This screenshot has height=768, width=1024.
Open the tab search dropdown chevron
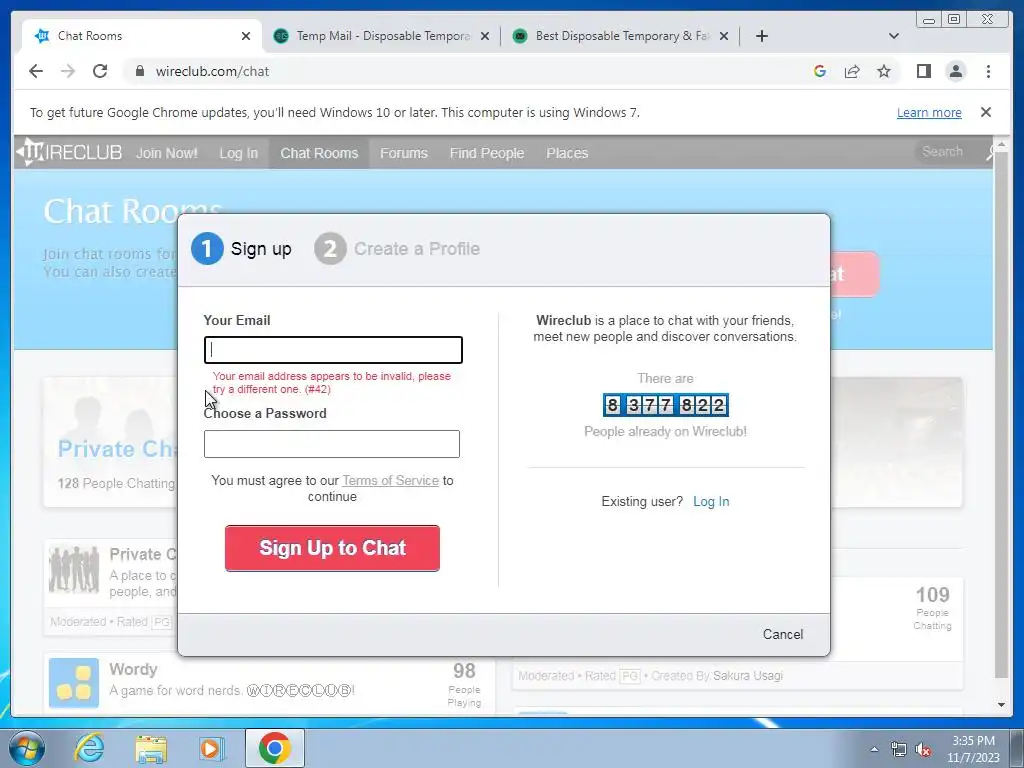894,36
